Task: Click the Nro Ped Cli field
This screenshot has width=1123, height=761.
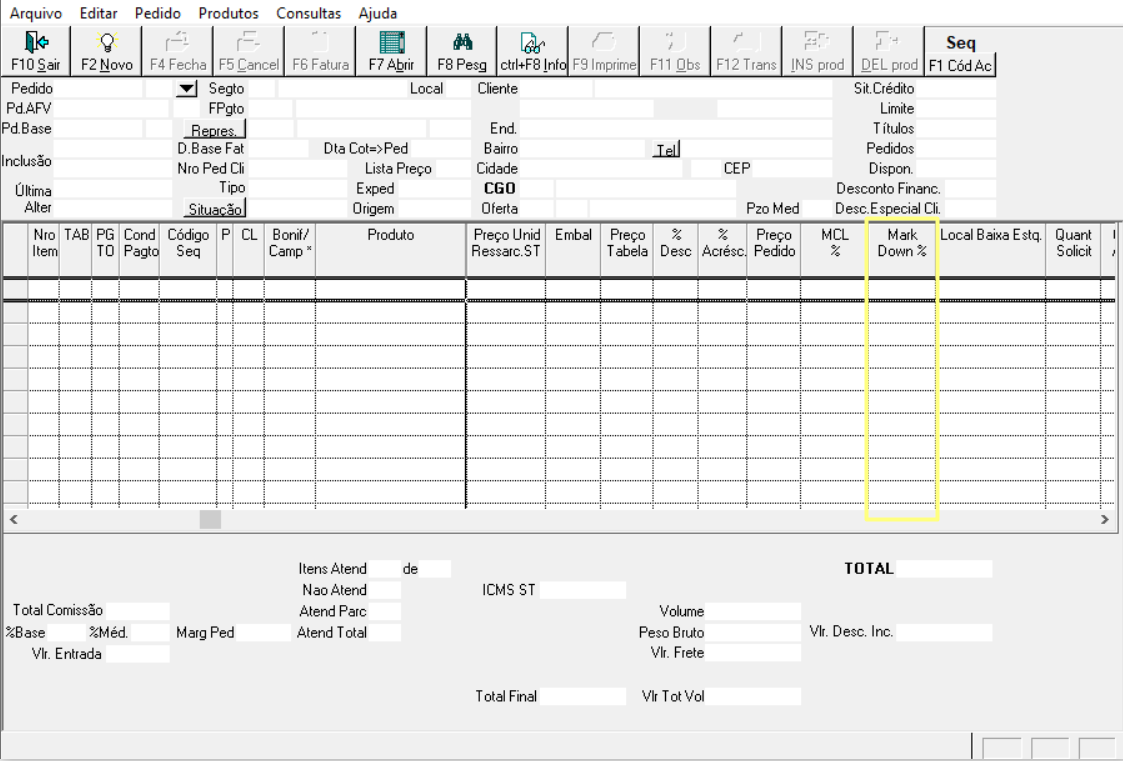Action: tap(297, 169)
